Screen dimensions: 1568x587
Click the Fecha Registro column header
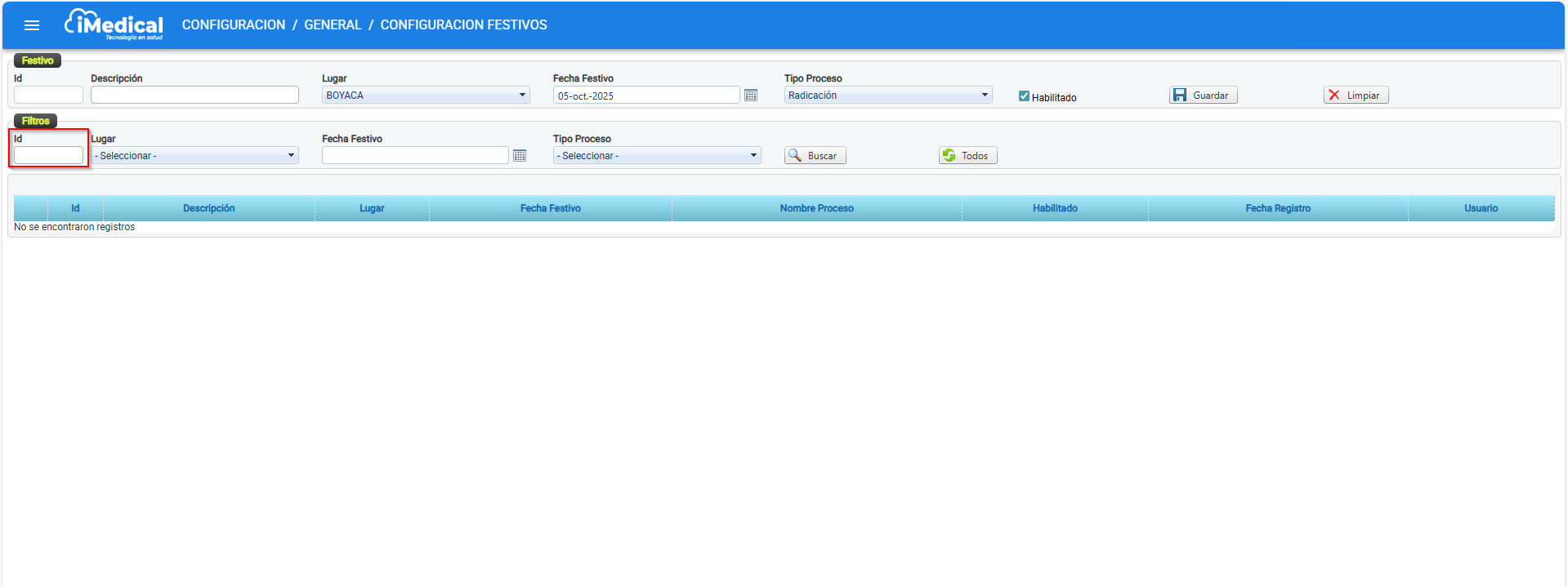[1277, 208]
